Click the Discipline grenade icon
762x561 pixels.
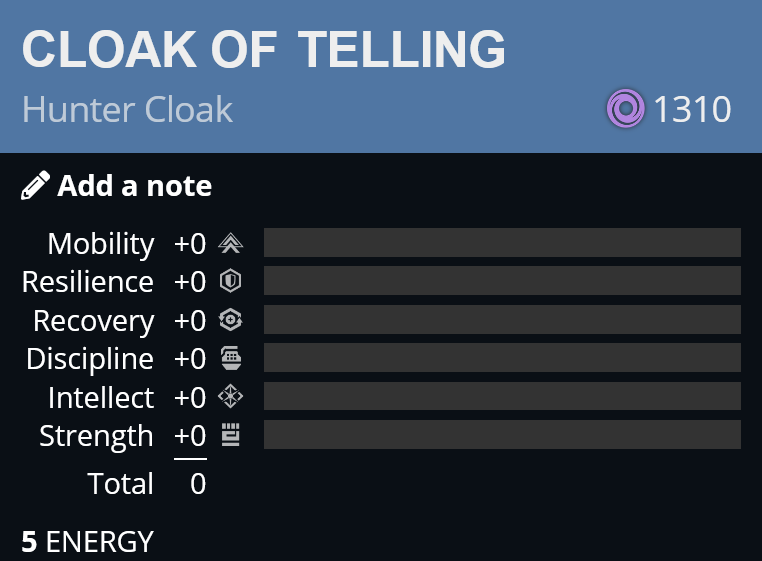(231, 358)
